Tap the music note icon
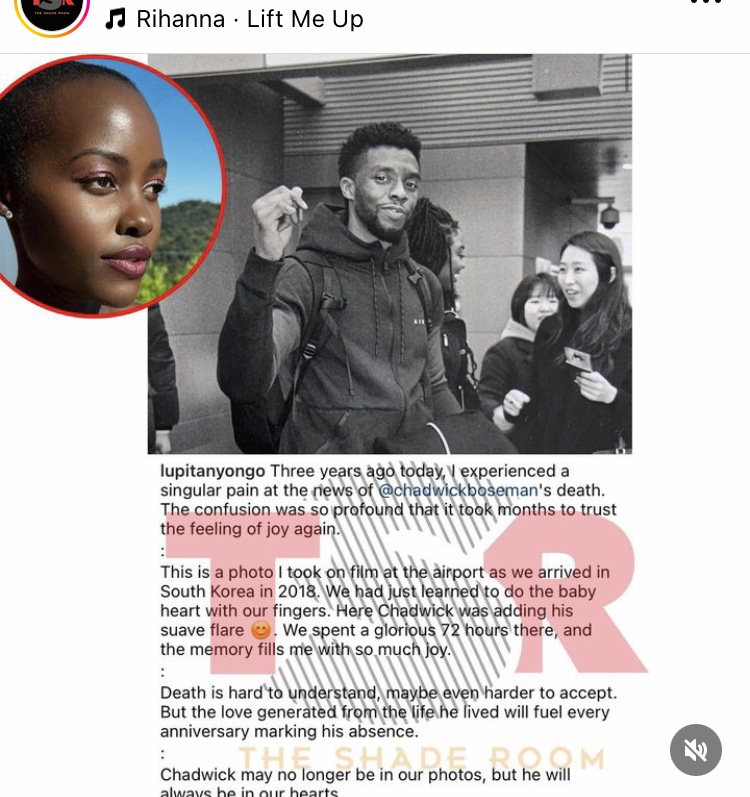Image resolution: width=750 pixels, height=797 pixels. pos(115,19)
